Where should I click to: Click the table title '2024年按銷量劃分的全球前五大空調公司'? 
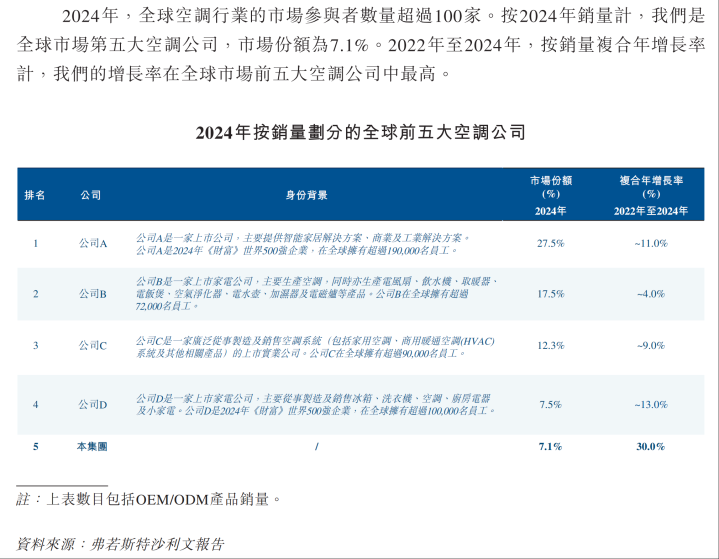click(x=360, y=133)
